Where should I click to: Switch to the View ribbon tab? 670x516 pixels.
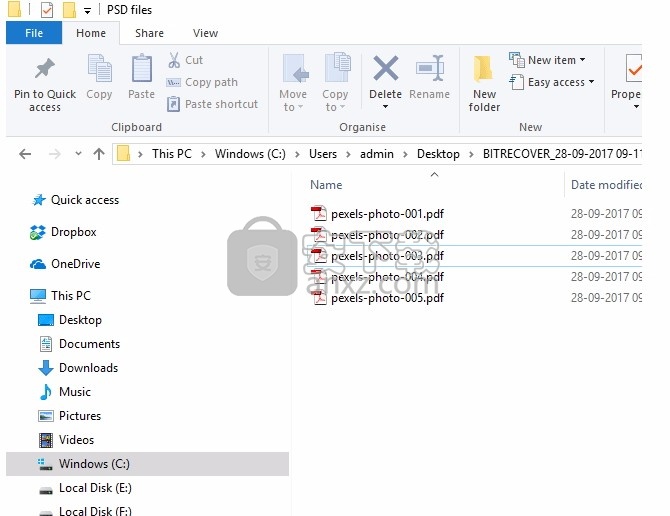(206, 33)
